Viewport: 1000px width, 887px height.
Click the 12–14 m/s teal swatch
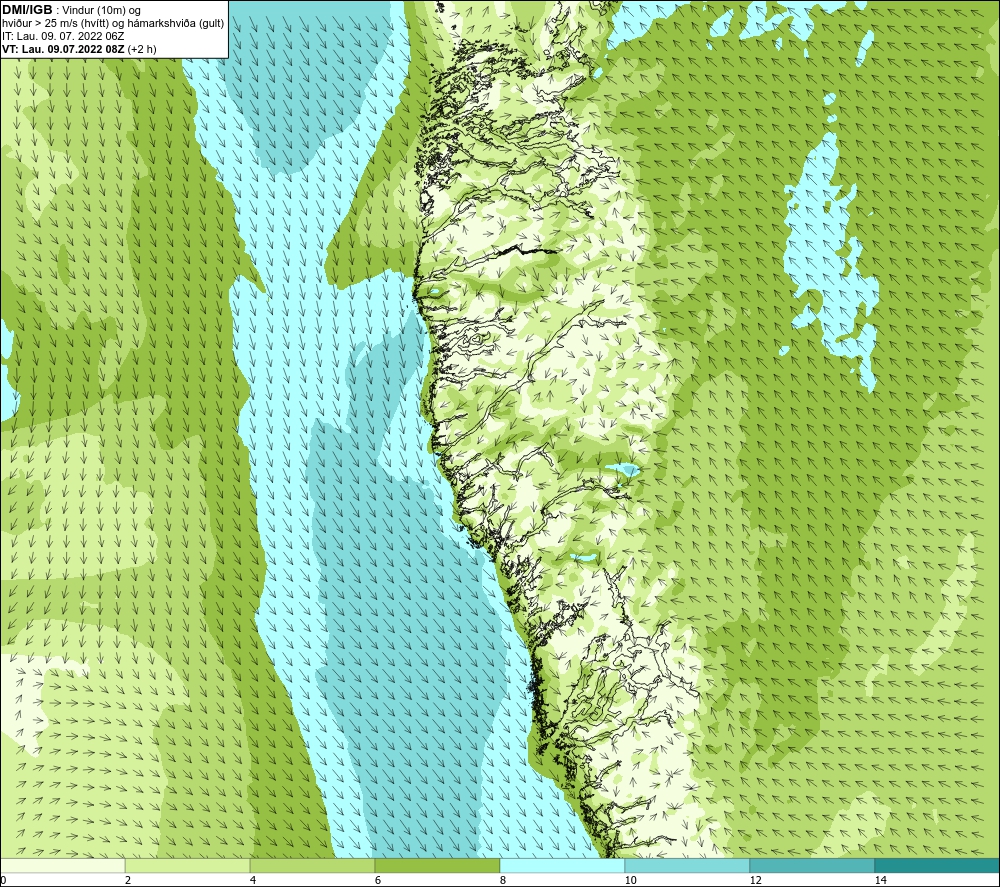coord(812,865)
